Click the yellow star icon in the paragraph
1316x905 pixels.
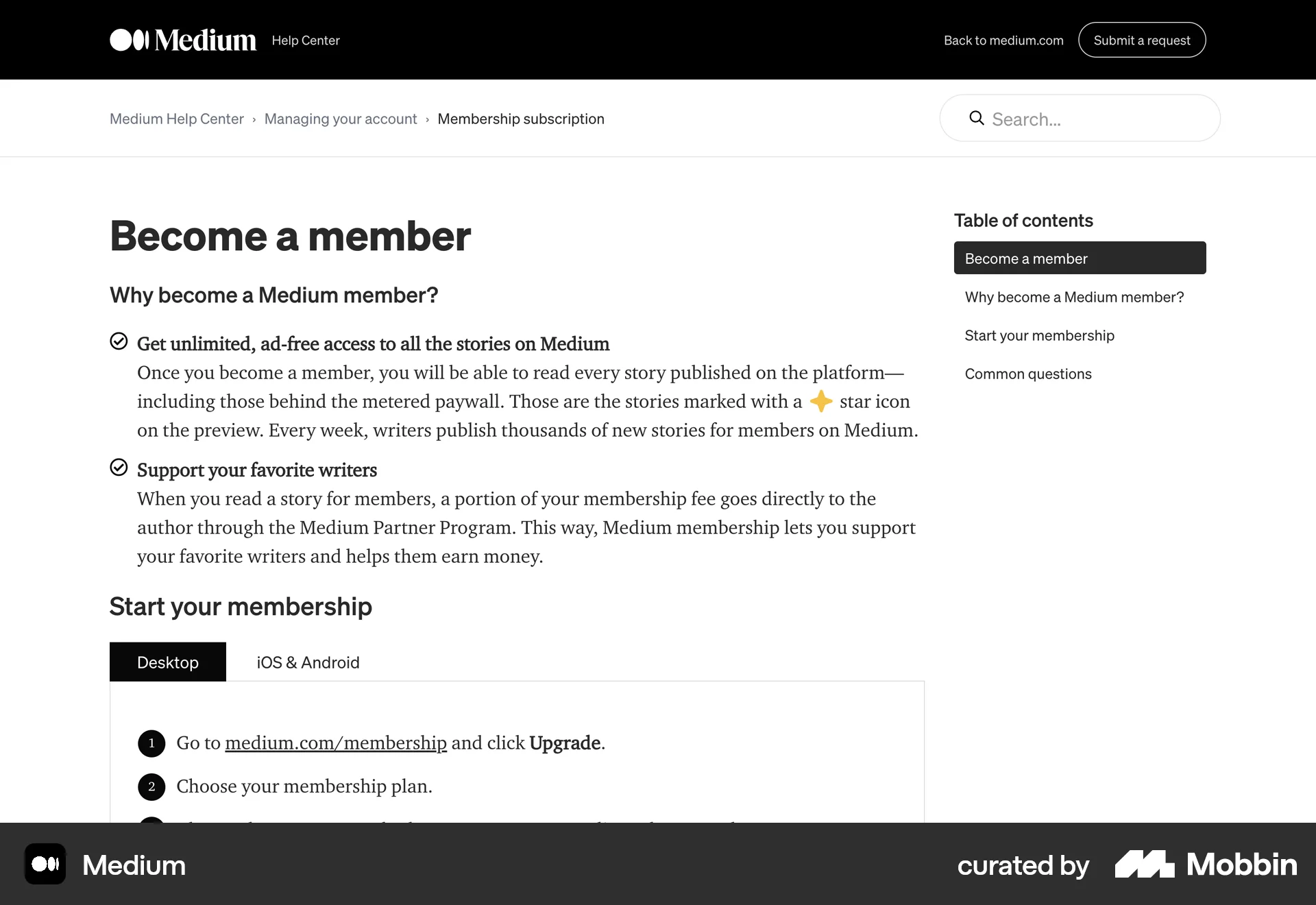tap(820, 402)
